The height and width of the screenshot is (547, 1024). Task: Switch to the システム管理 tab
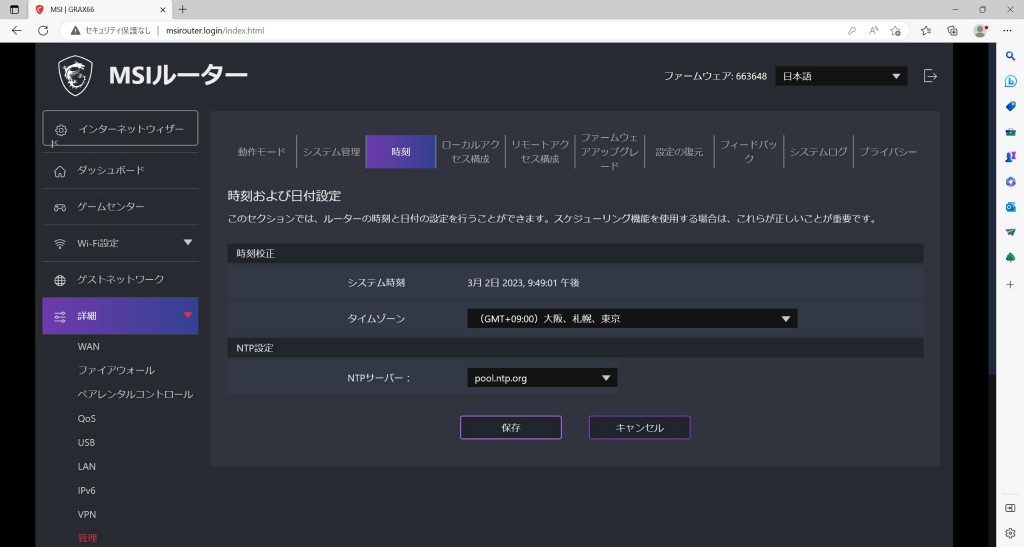tap(331, 152)
